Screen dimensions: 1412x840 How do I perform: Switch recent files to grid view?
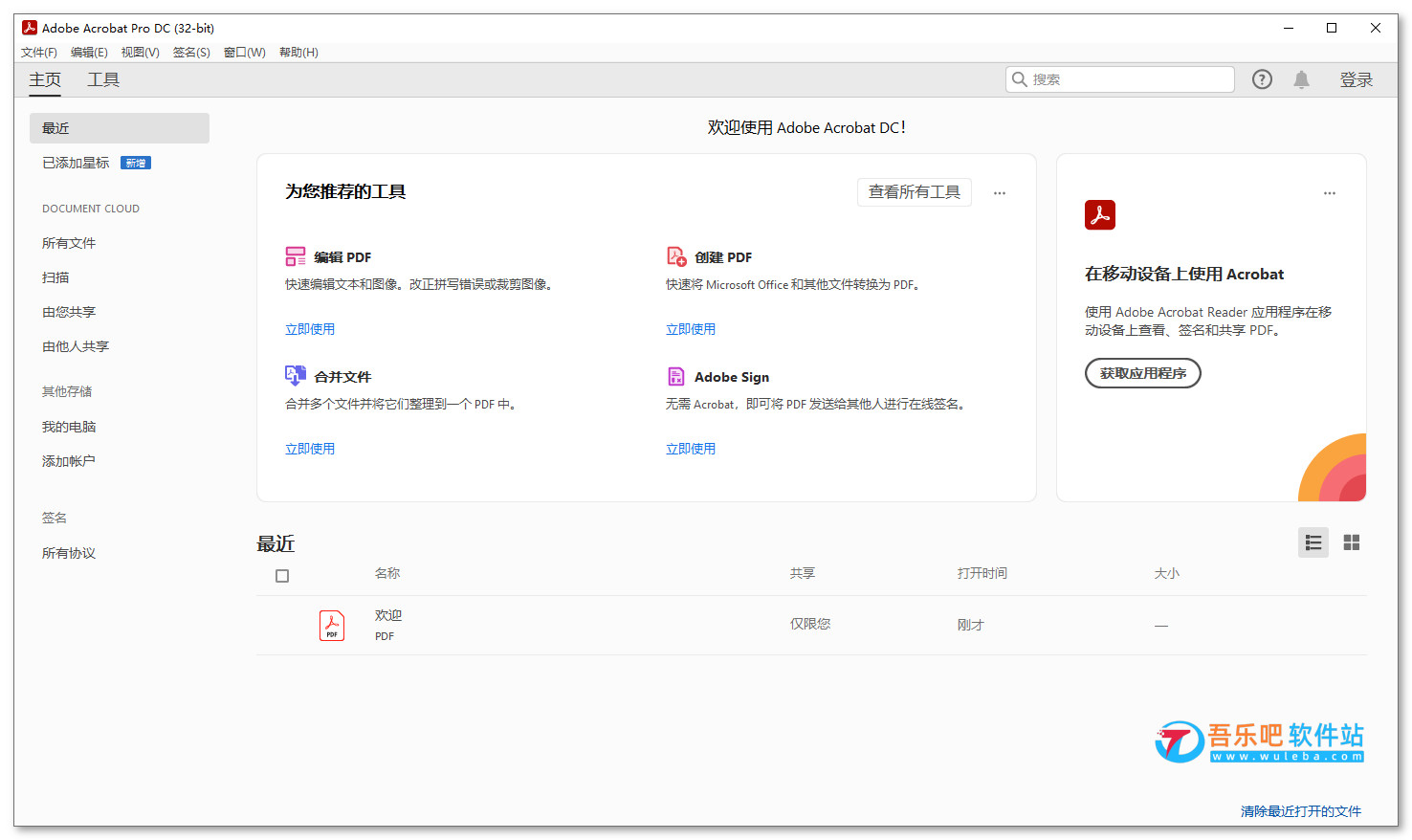pos(1352,542)
